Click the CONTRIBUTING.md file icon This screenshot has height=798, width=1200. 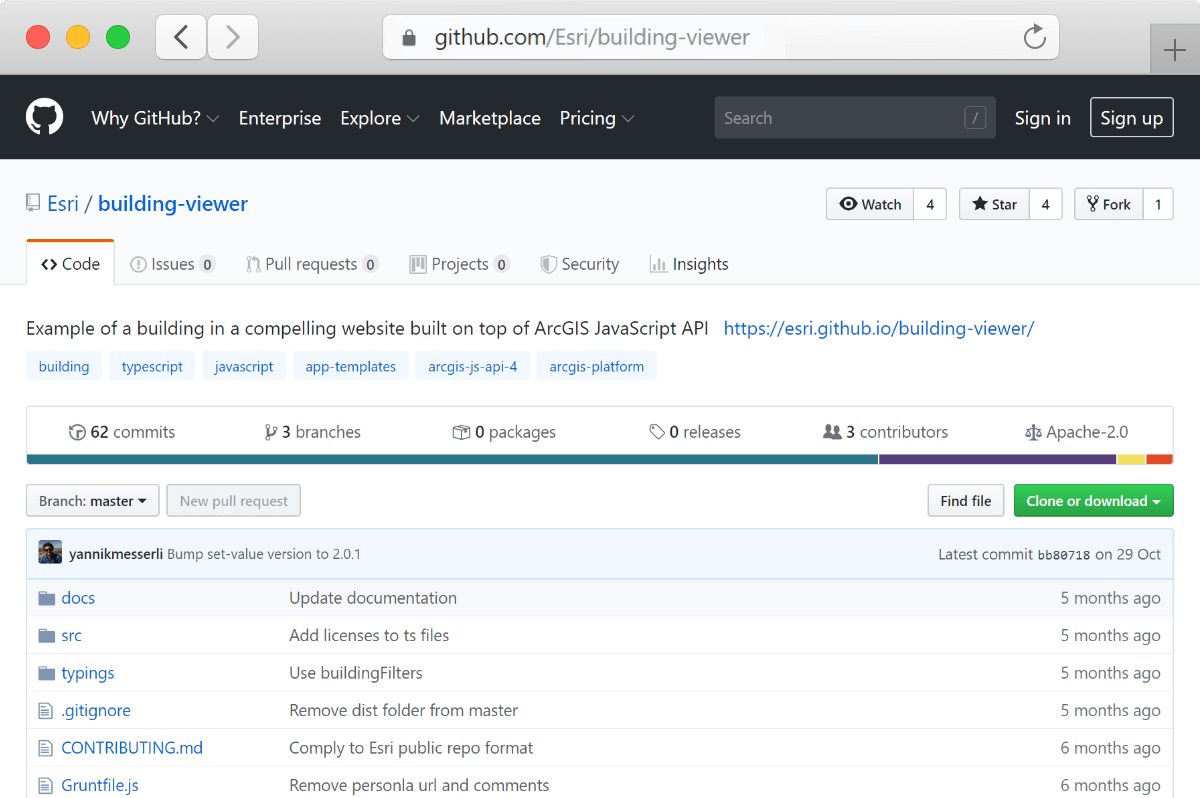click(45, 748)
